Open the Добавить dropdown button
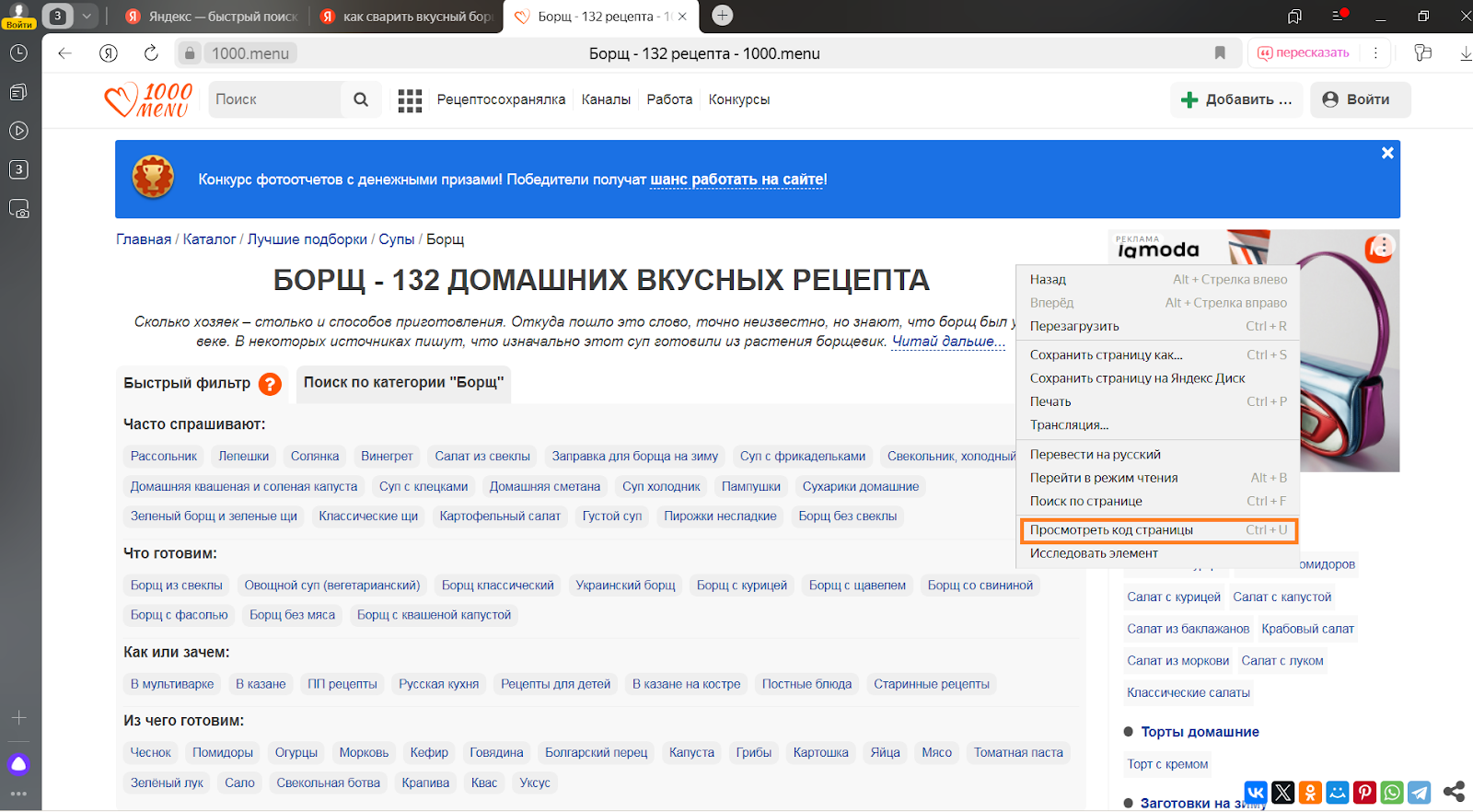Image resolution: width=1473 pixels, height=812 pixels. tap(1236, 99)
